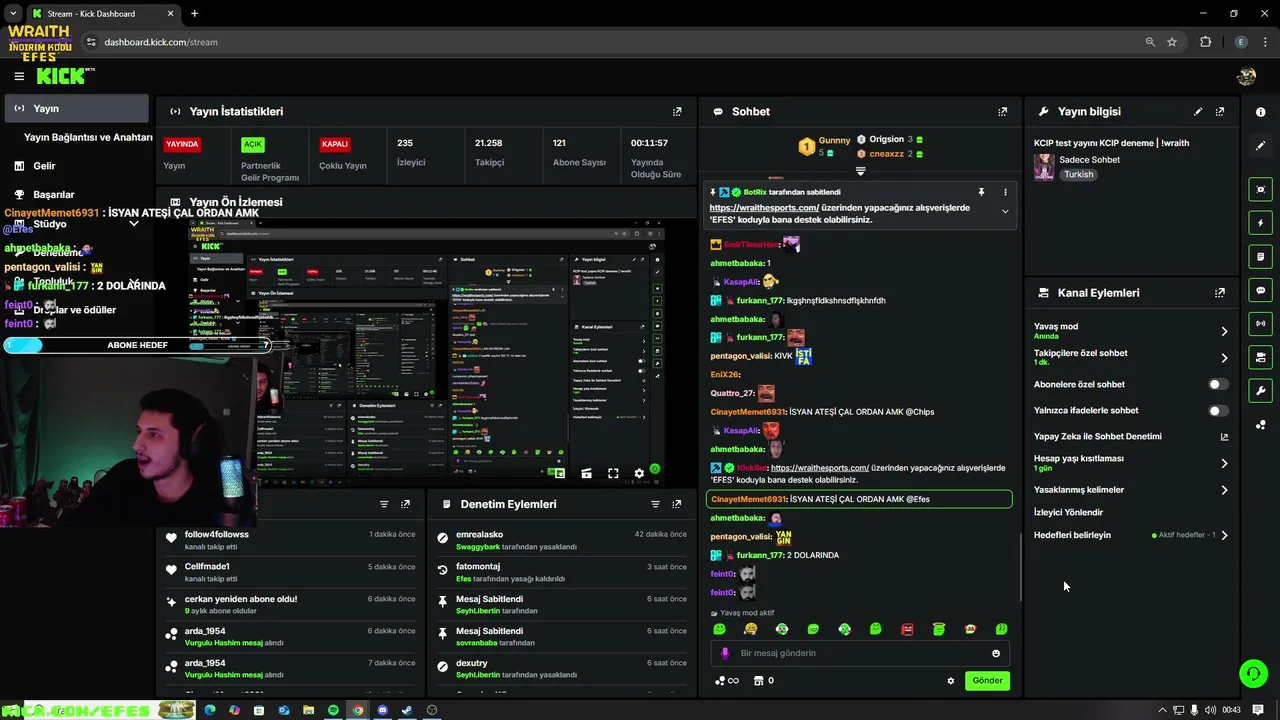Click the Kicks dots icon at sidebar bottom

coord(1261,425)
